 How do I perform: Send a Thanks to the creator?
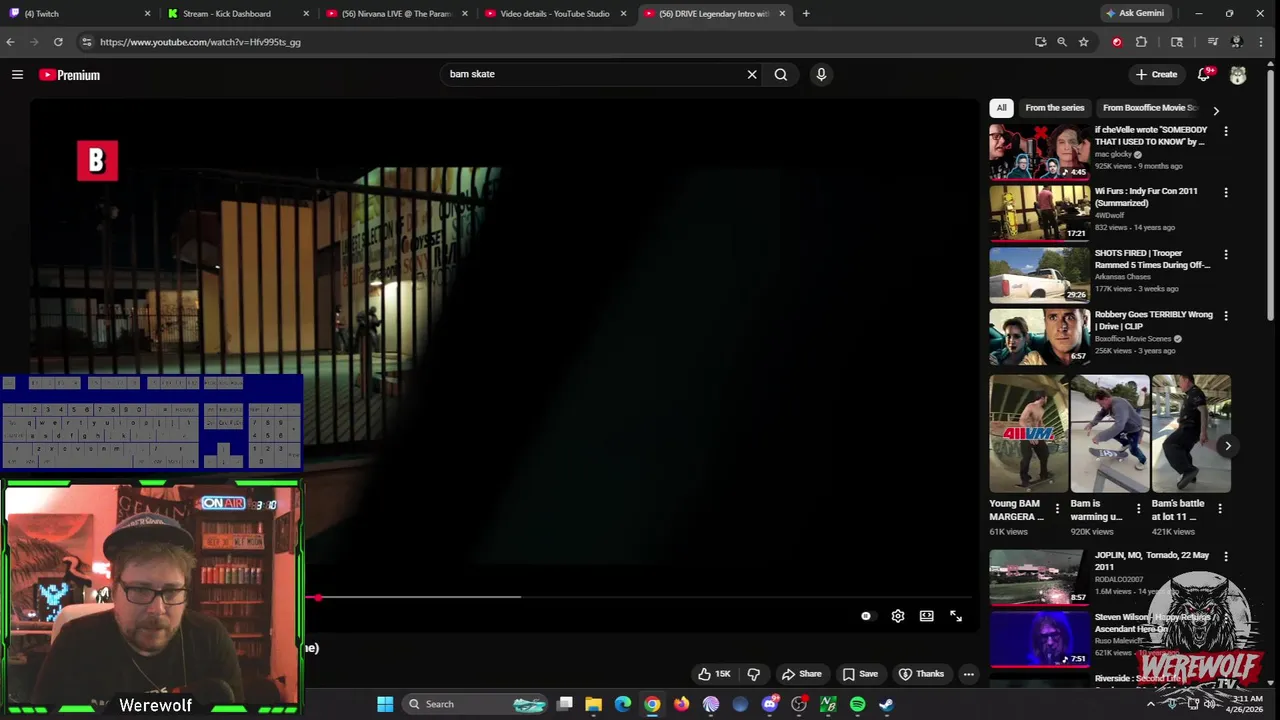coord(921,674)
